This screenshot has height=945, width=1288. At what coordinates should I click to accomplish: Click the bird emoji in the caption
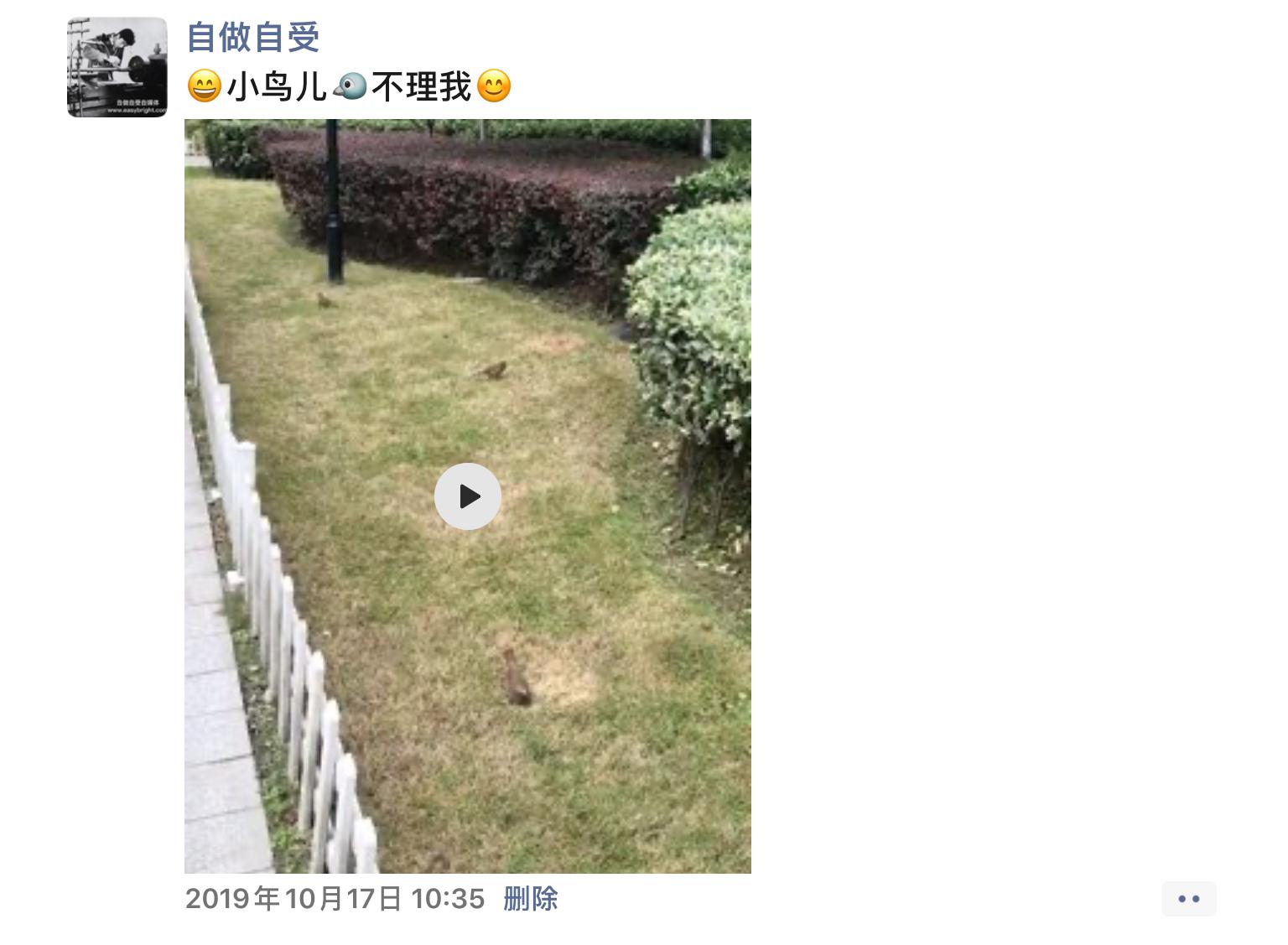pos(350,86)
